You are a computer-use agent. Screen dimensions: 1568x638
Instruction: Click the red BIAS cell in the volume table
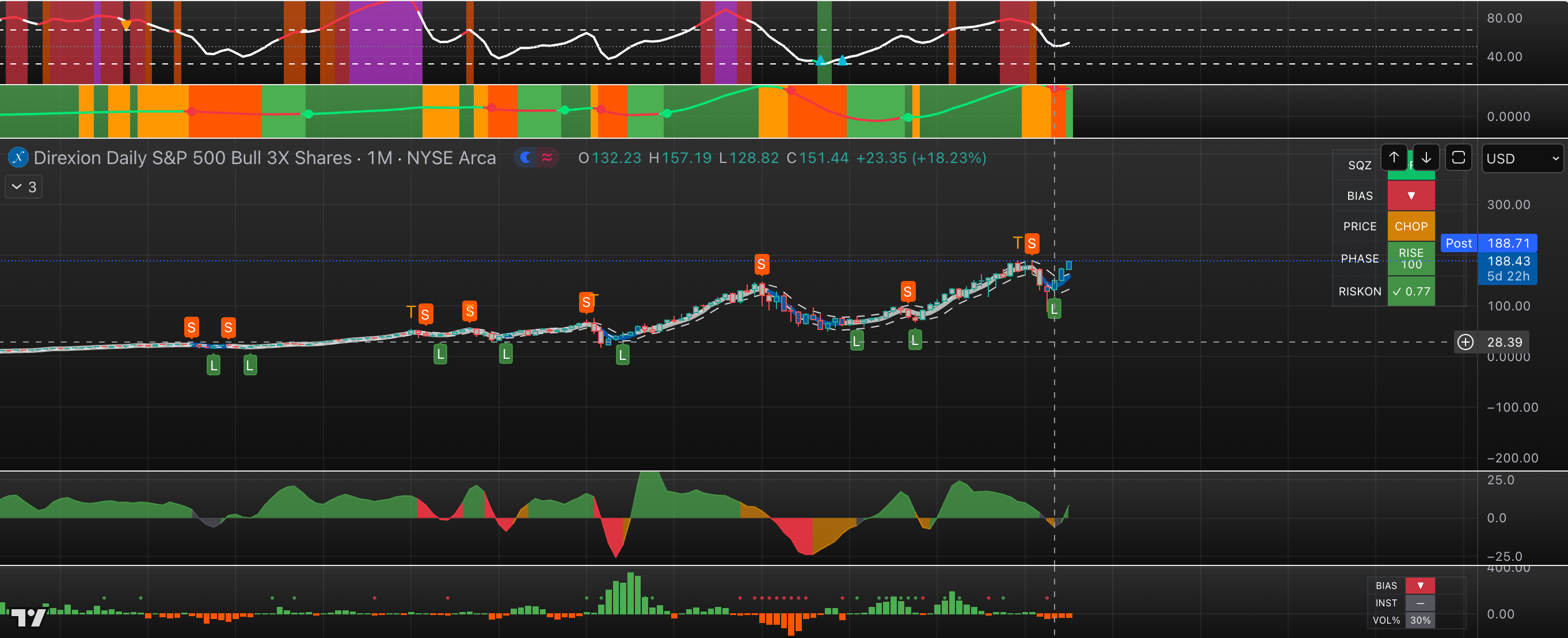pos(1420,586)
